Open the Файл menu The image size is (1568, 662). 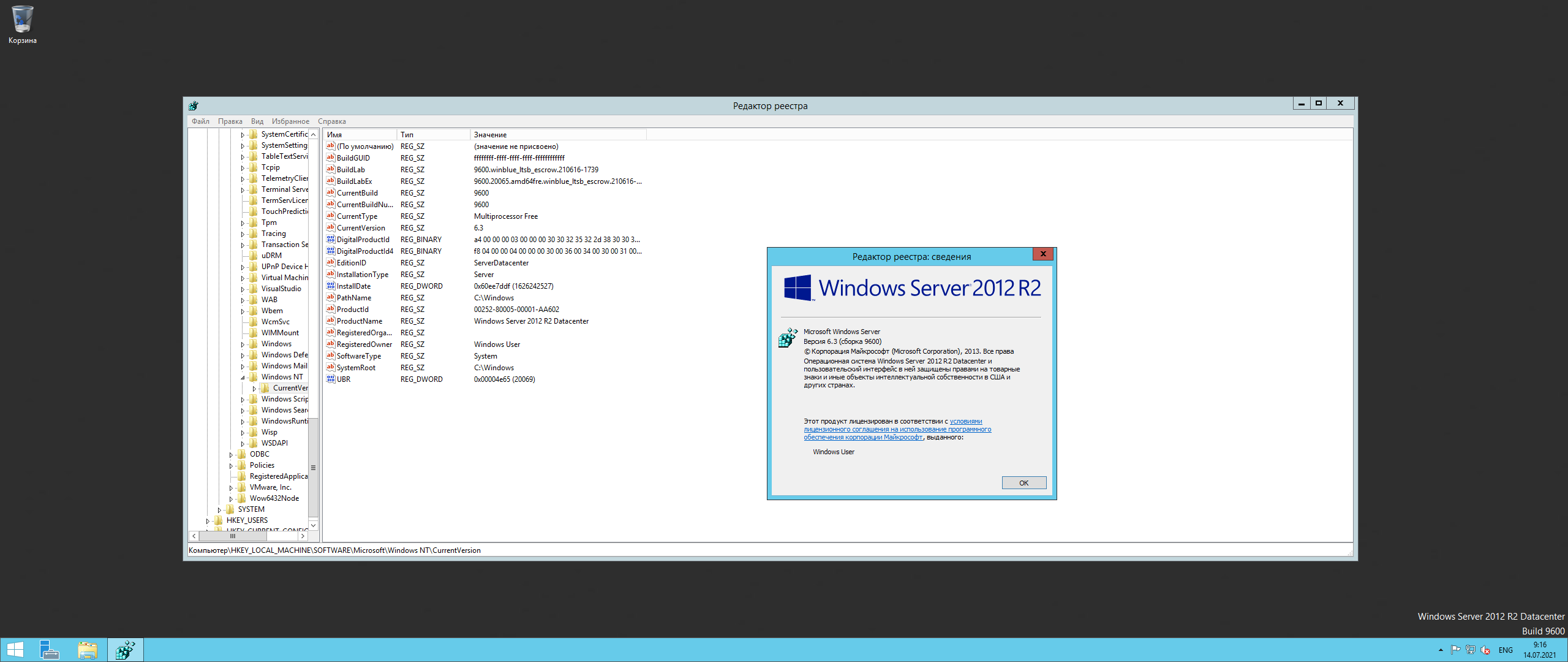click(x=200, y=121)
